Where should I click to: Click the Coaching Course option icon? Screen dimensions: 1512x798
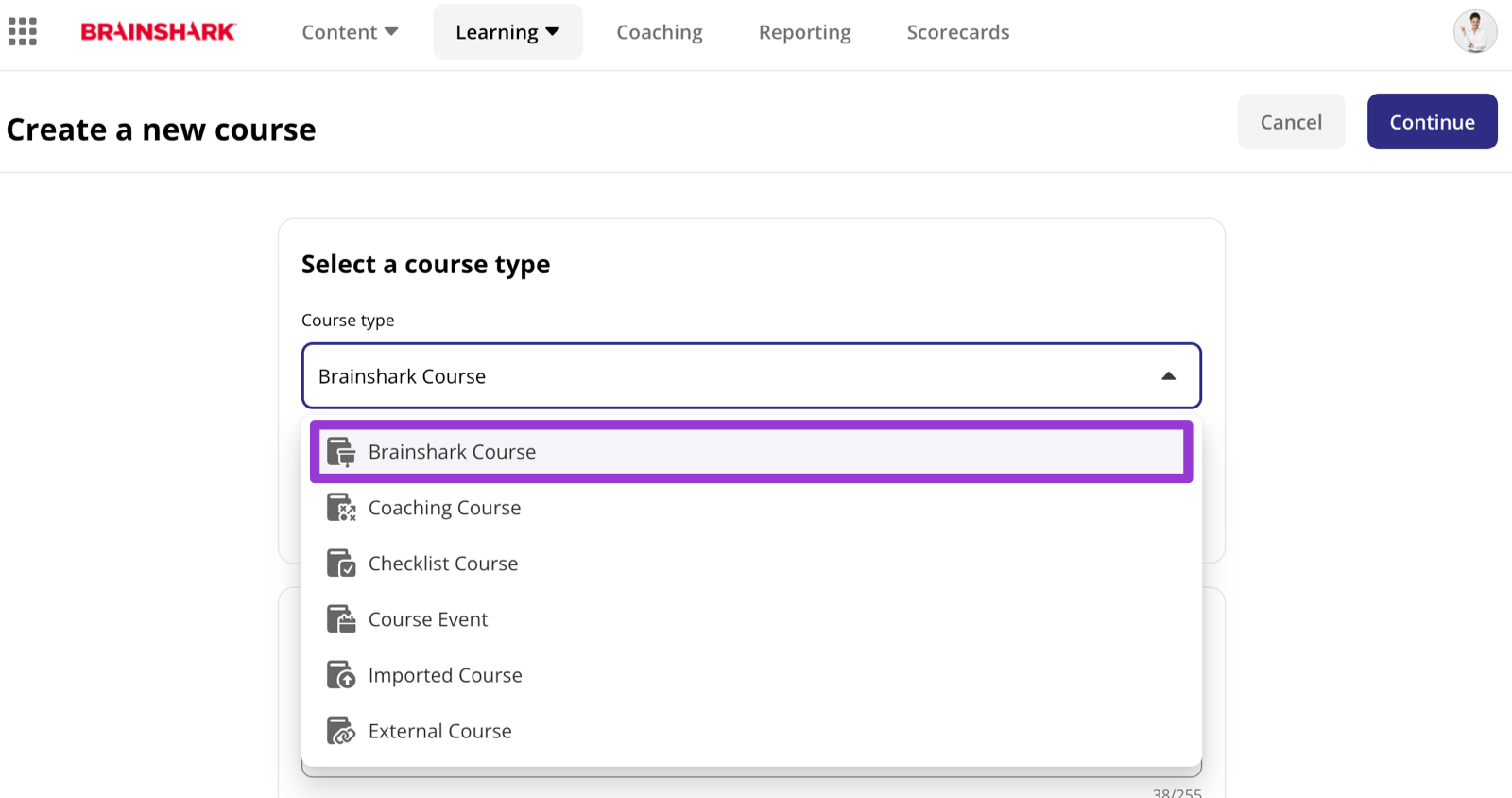[x=341, y=508]
